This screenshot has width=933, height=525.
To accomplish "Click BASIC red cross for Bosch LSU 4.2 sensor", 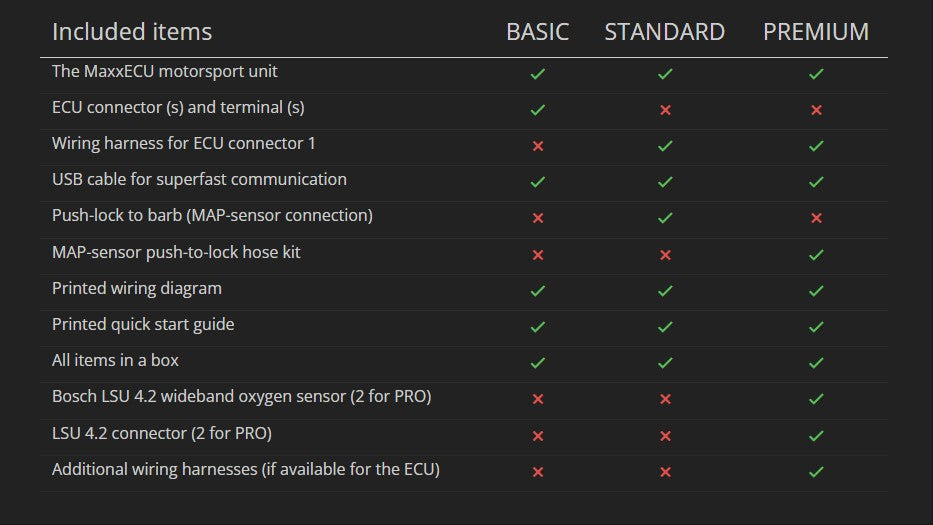I will click(x=538, y=399).
